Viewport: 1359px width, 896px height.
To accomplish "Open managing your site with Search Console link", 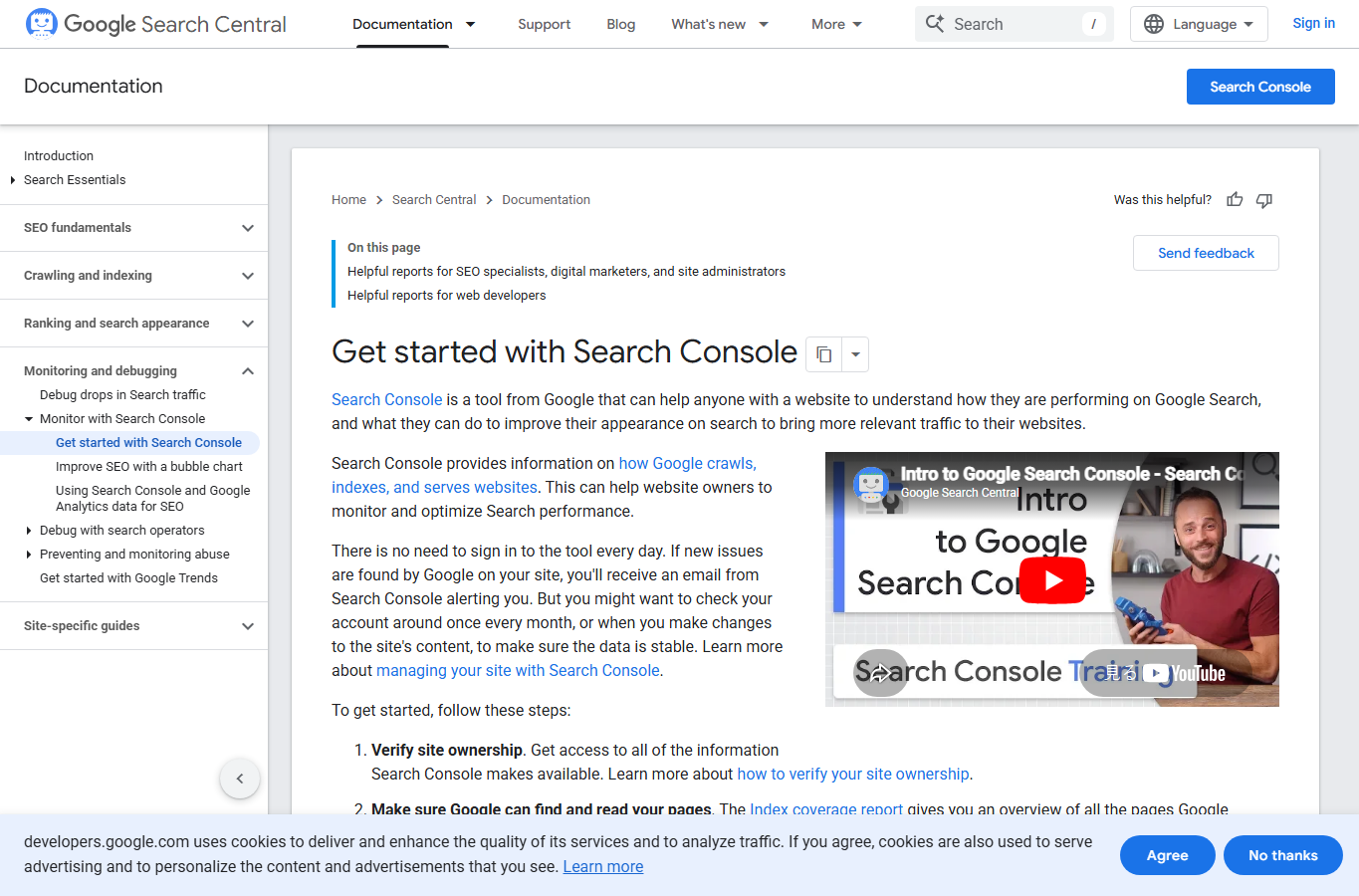I will 518,671.
